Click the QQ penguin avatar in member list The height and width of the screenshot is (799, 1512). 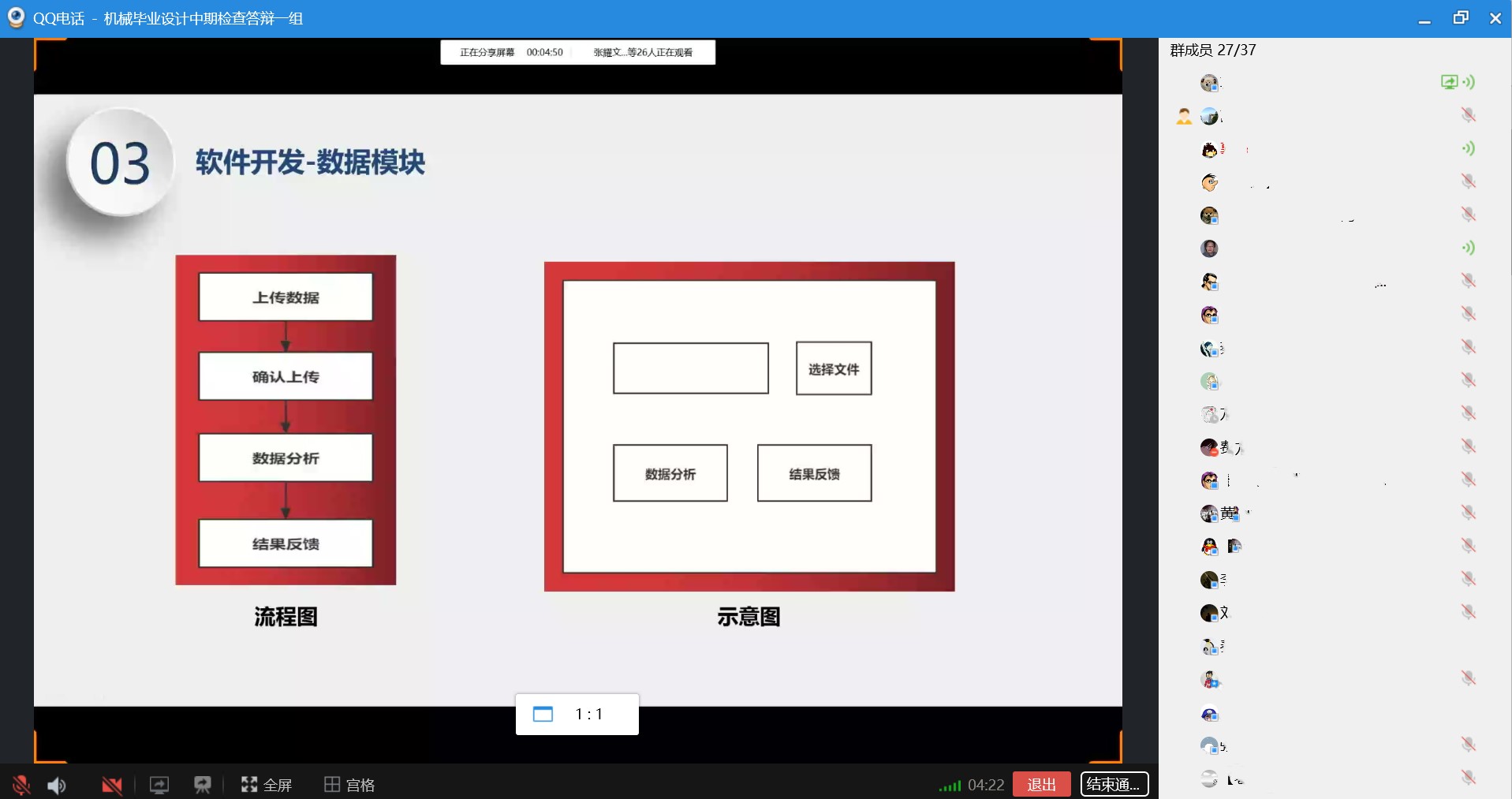tap(1209, 547)
